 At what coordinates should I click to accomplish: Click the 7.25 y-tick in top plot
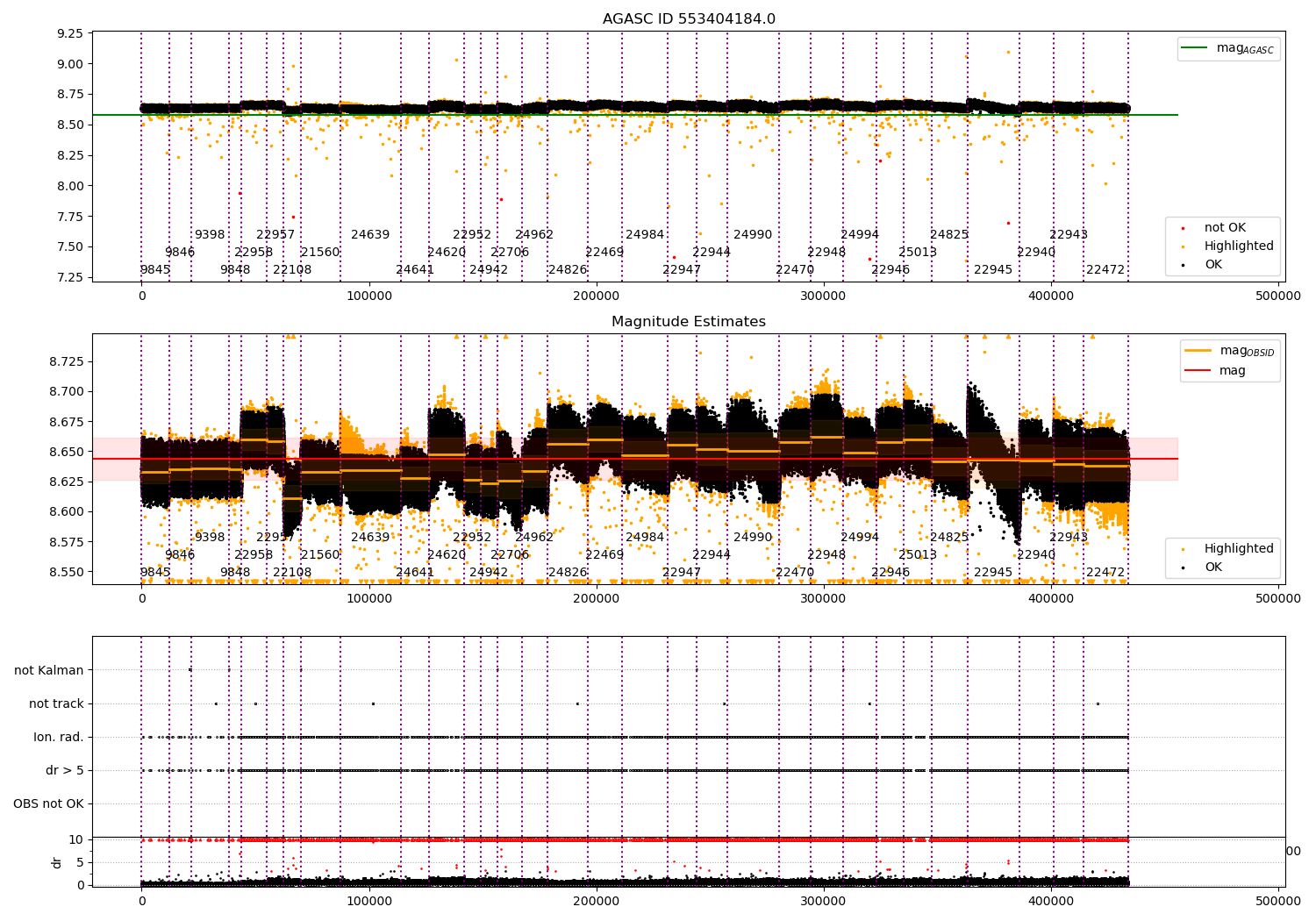point(69,277)
